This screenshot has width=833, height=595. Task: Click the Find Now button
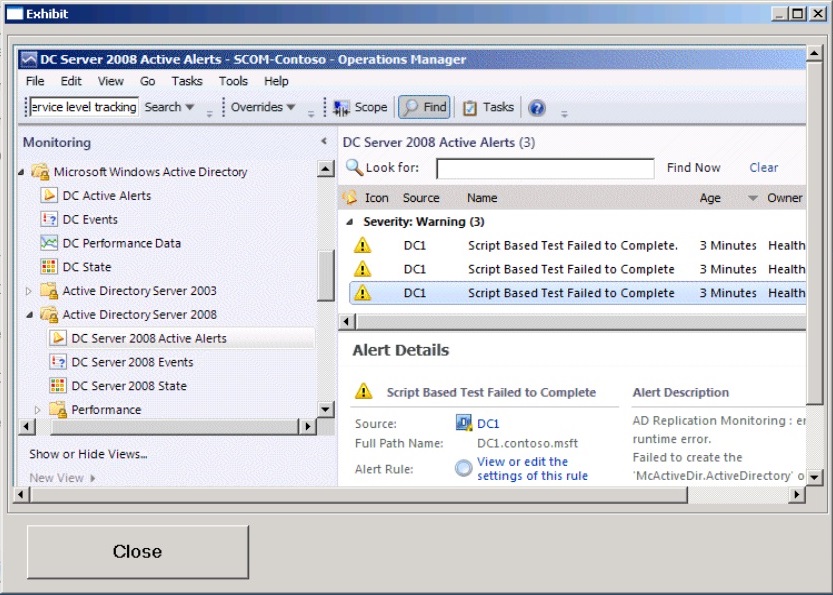tap(693, 168)
